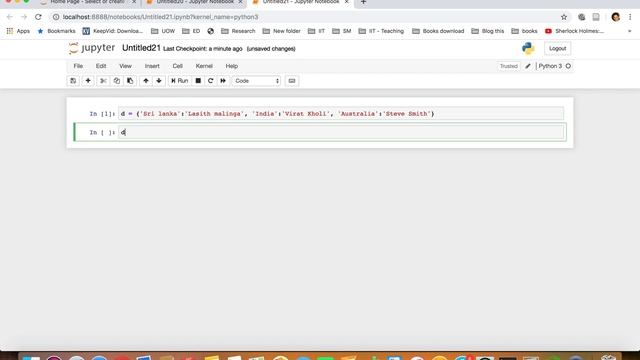Open the UOW bookmarks folder

163,31
